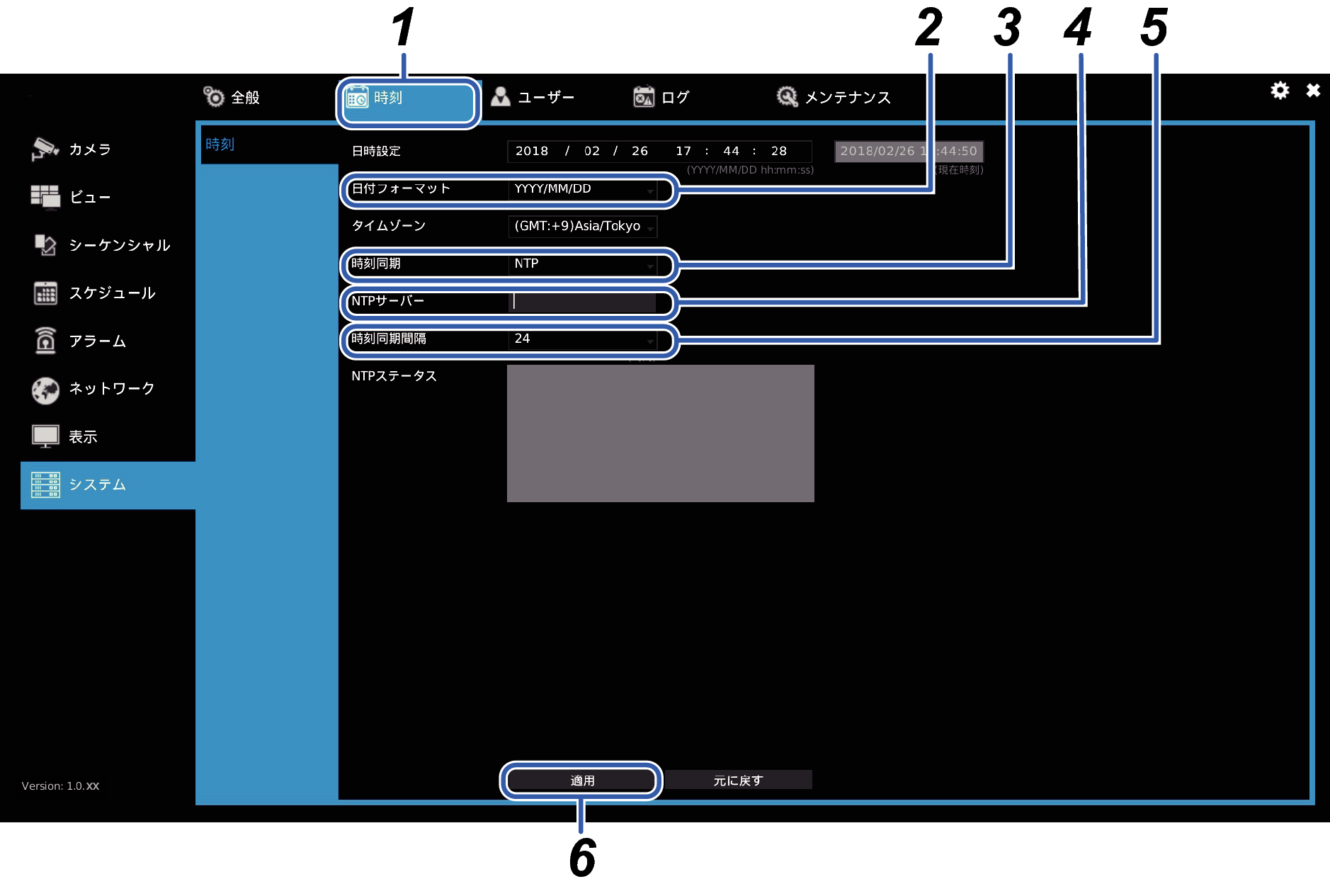Viewport: 1330px width, 896px height.
Task: Click the NTPステータス label
Action: click(x=394, y=376)
